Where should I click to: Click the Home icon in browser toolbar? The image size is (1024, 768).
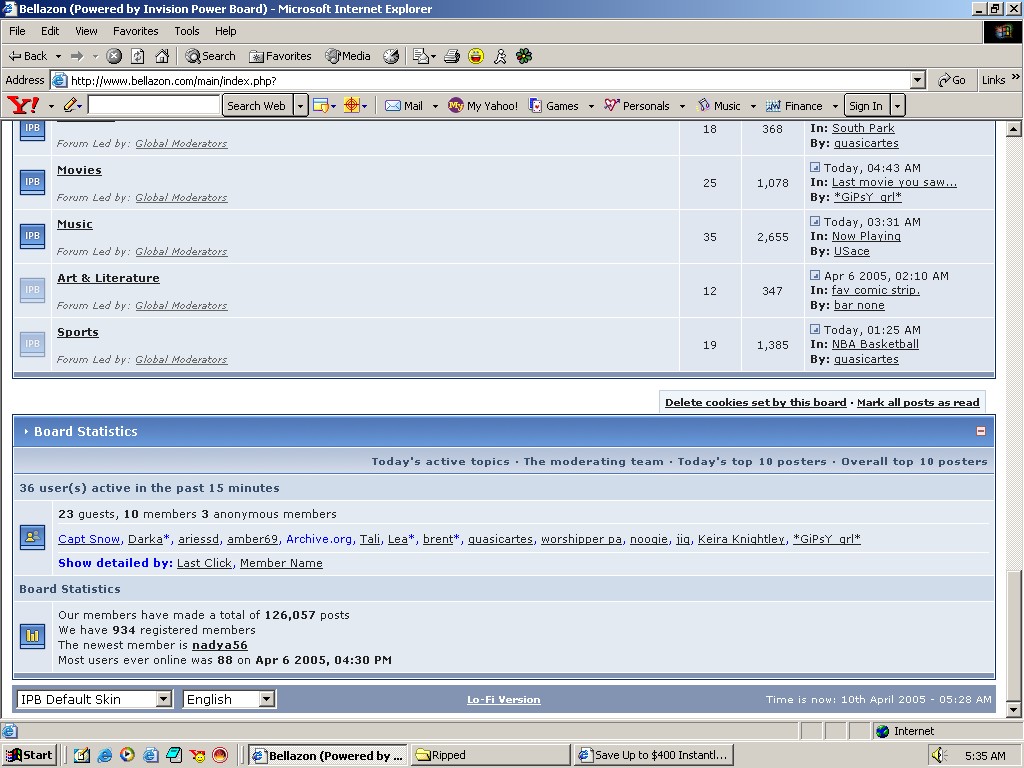162,56
